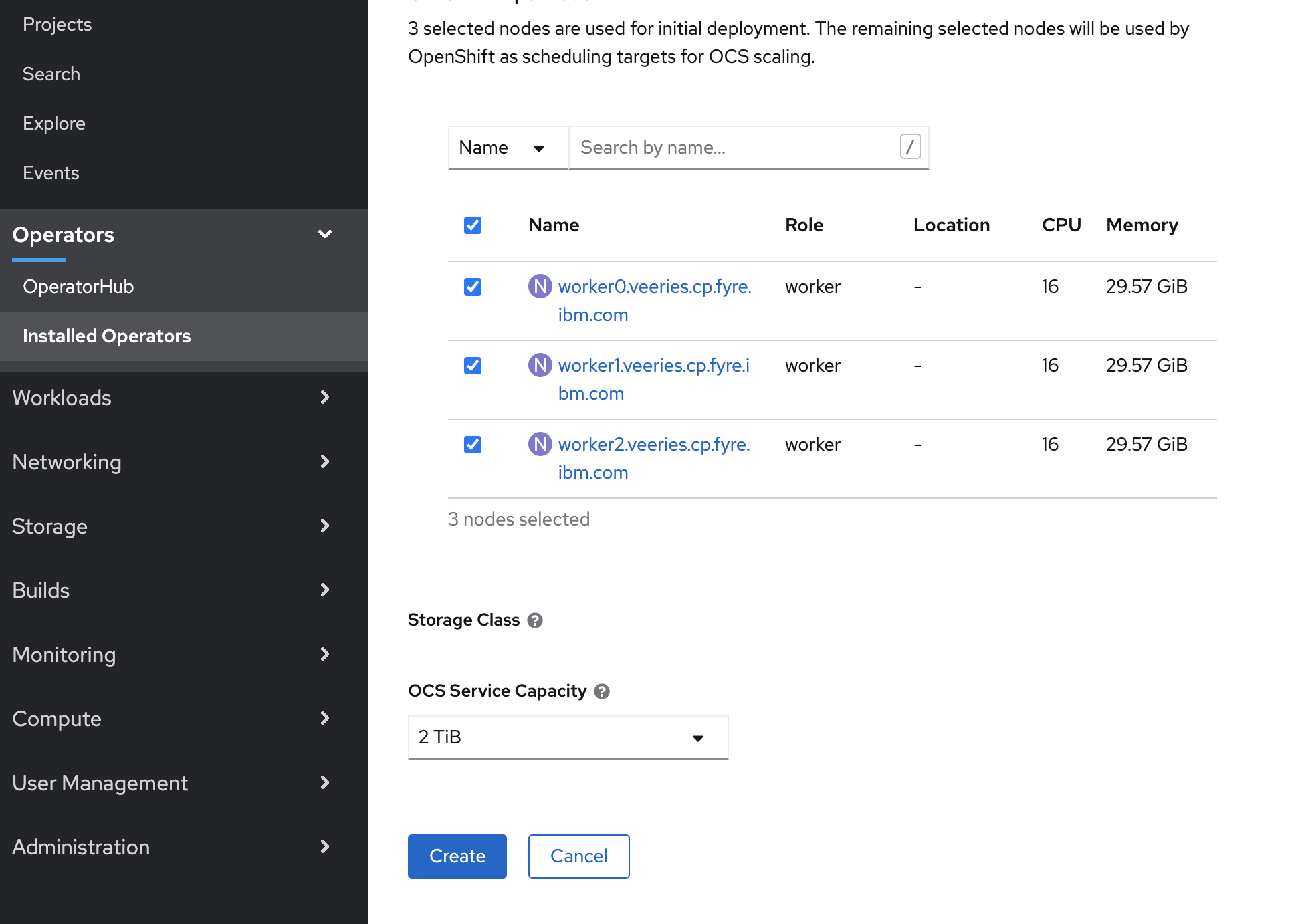Uncheck the worker1 node checkbox
Image resolution: width=1304 pixels, height=924 pixels.
tap(473, 366)
